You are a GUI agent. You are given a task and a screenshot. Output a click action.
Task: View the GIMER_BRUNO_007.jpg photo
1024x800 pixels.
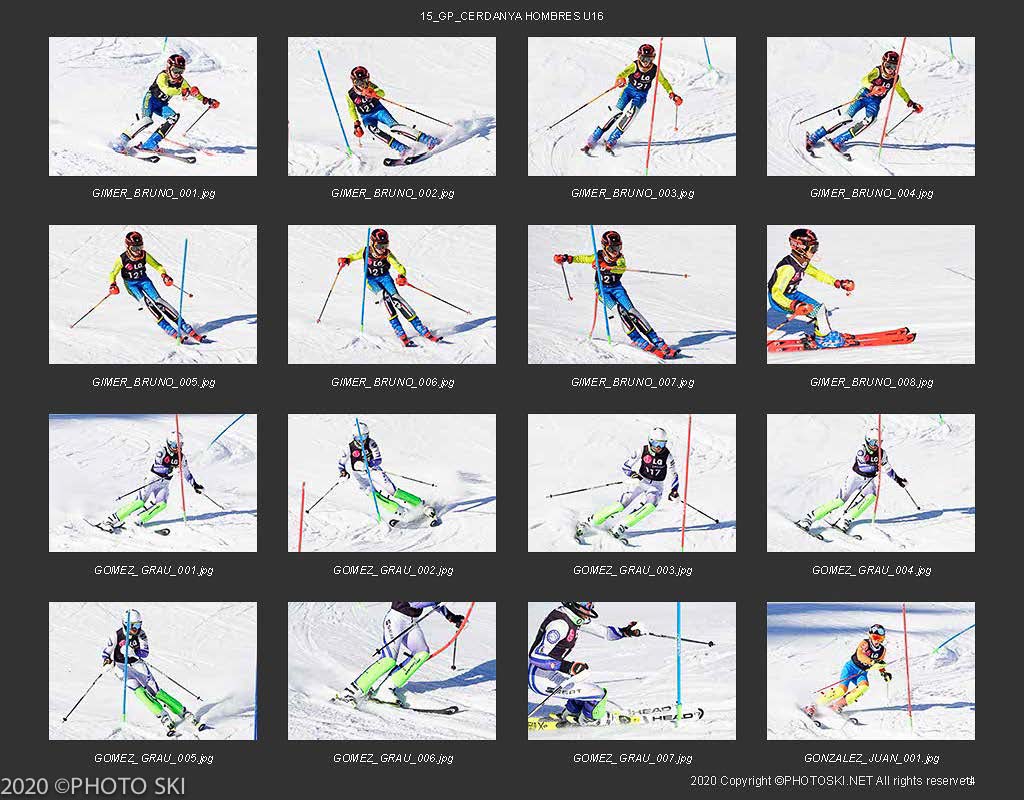(x=632, y=295)
